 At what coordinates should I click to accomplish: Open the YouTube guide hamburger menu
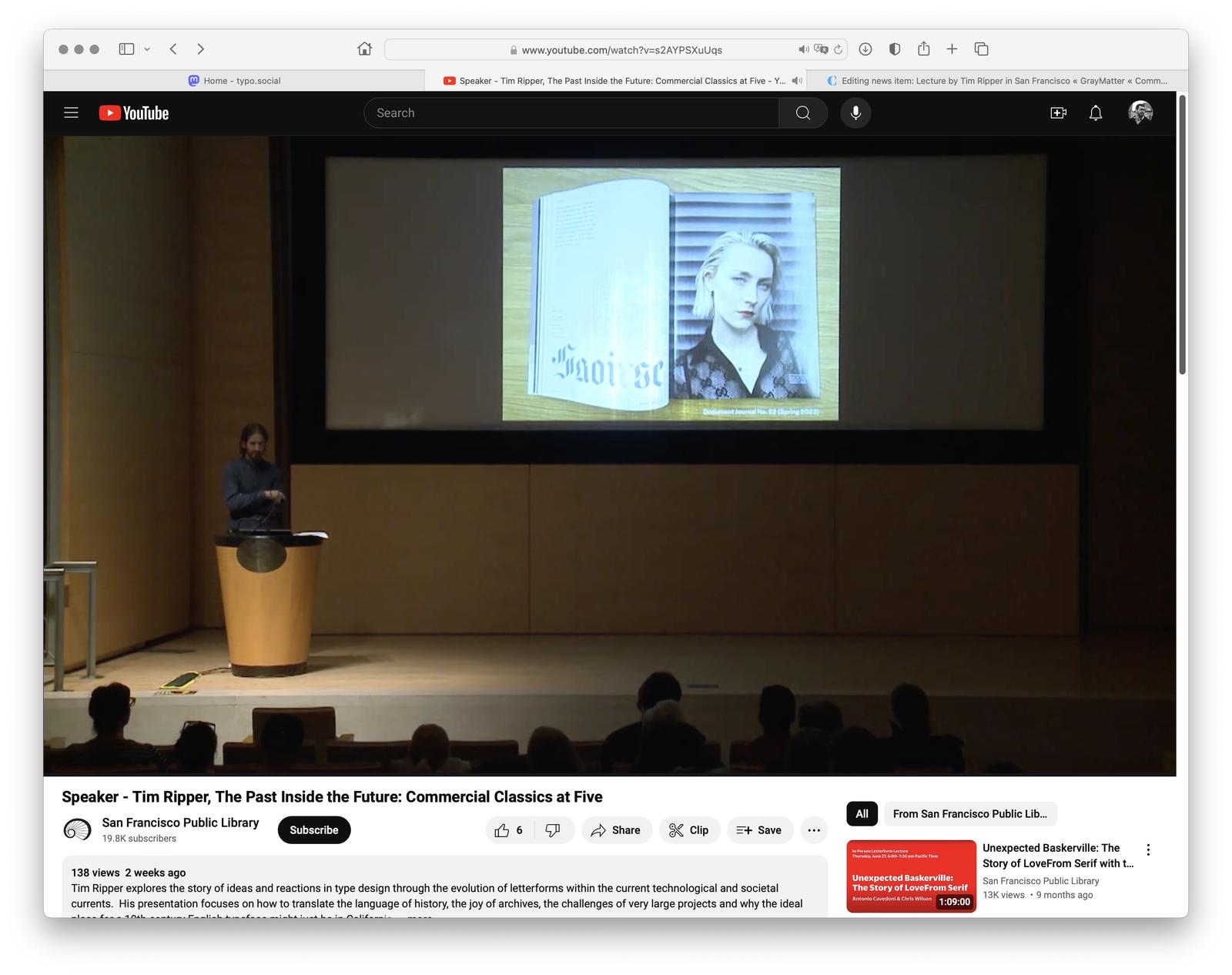(72, 113)
